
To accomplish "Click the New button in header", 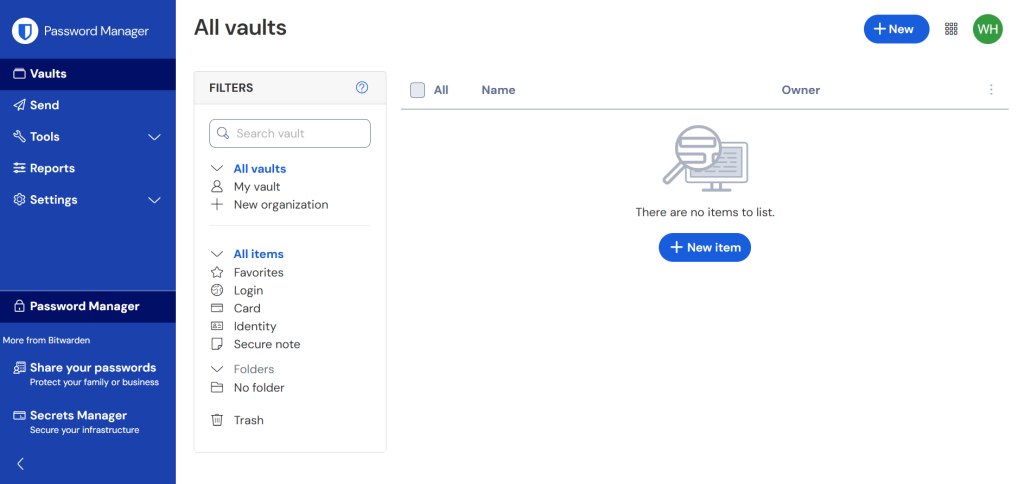I will click(895, 29).
